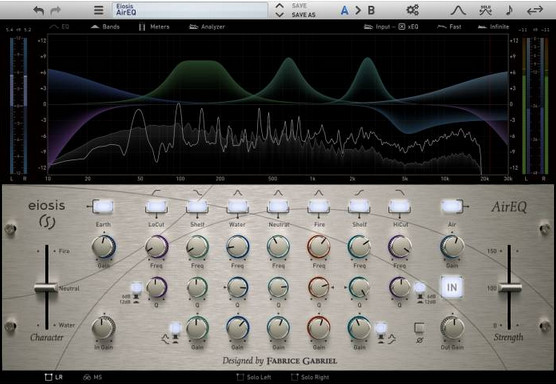Image resolution: width=556 pixels, height=384 pixels.
Task: Toggle the Water band enable button
Action: click(x=238, y=206)
